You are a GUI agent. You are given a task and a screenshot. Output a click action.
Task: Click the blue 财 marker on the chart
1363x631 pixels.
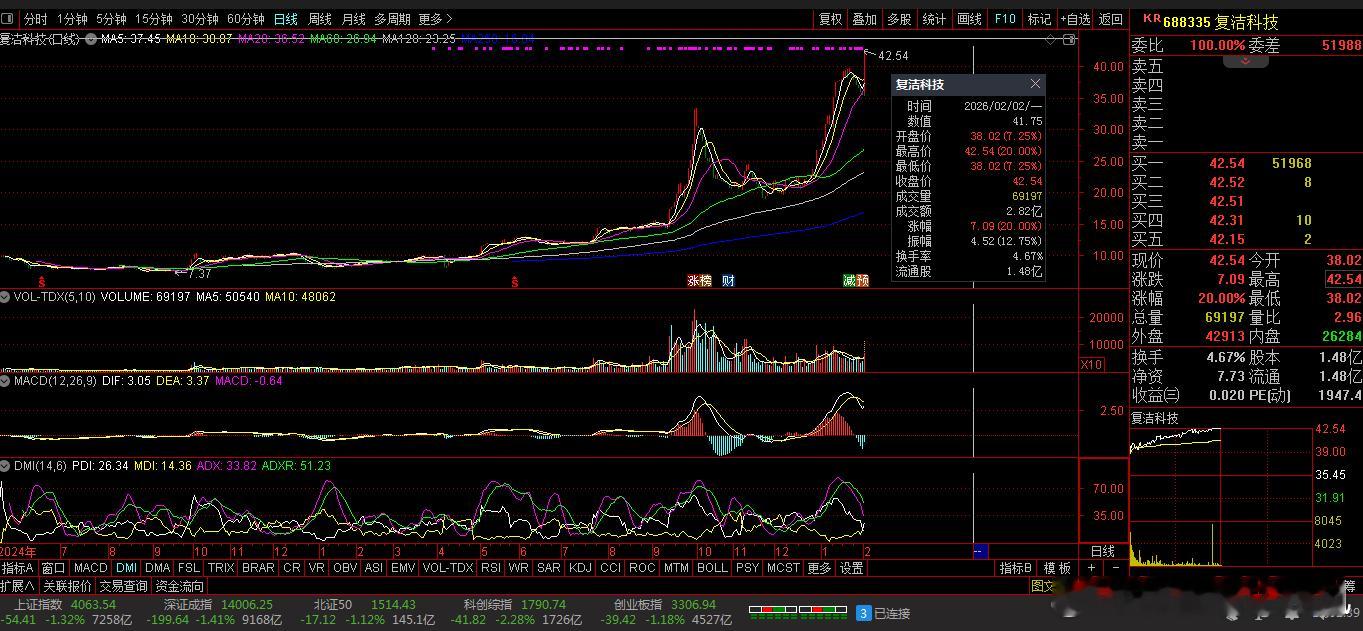(x=728, y=281)
